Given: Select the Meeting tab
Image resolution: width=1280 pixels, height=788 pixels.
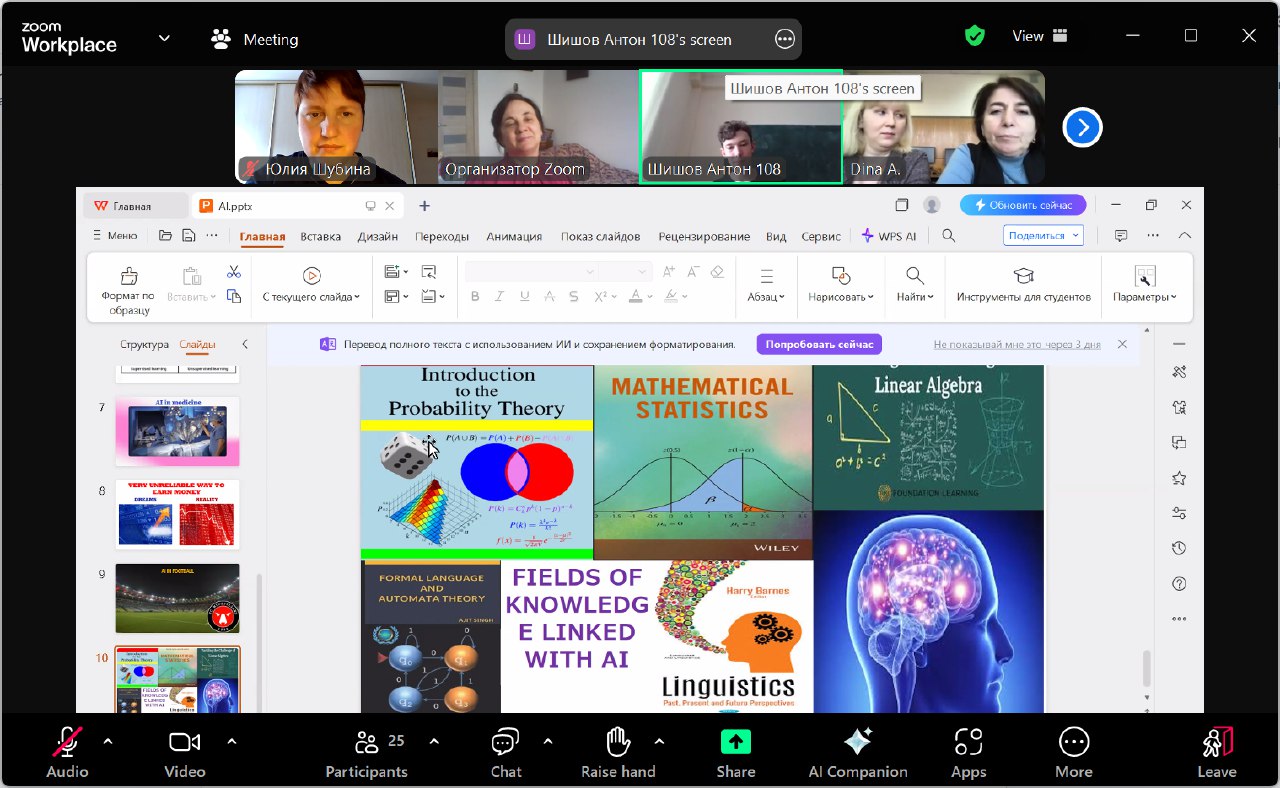Looking at the screenshot, I should (255, 40).
